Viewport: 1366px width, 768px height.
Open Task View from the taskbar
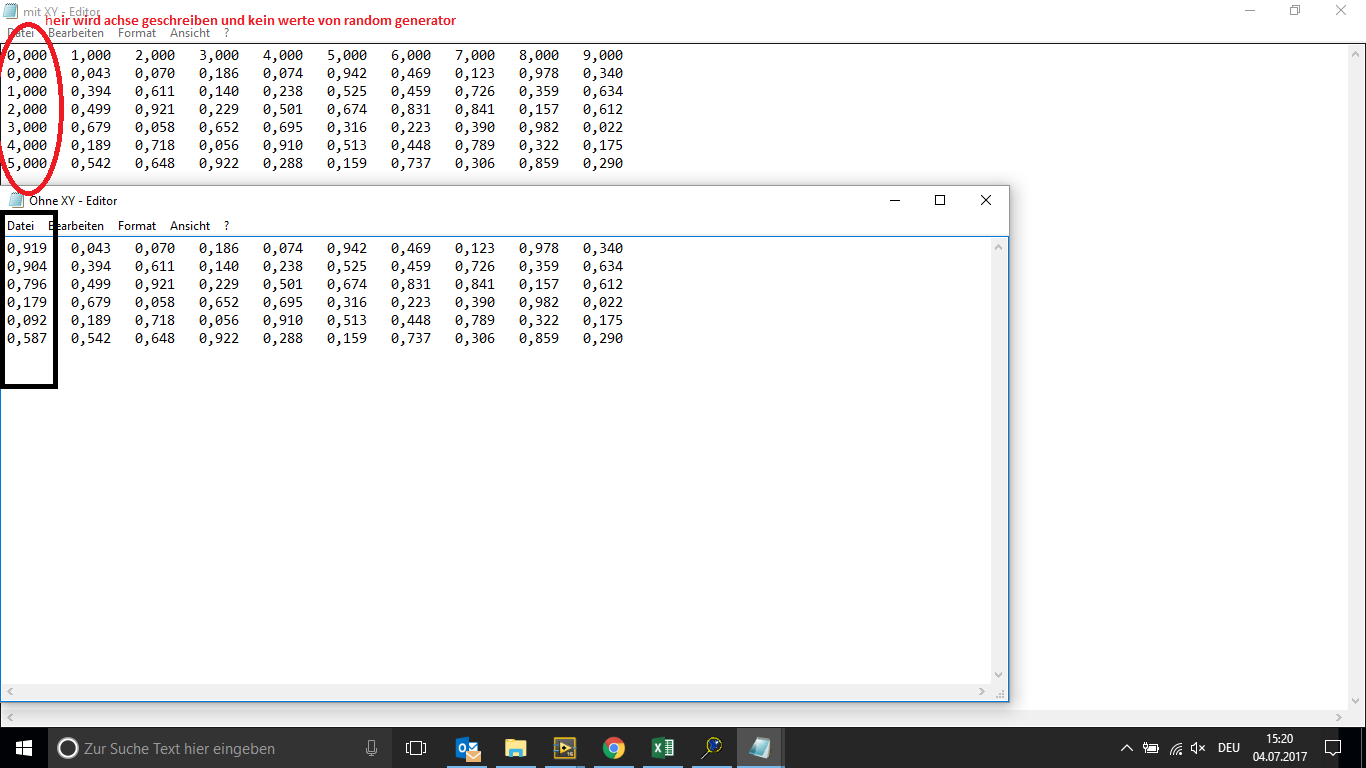[x=416, y=748]
